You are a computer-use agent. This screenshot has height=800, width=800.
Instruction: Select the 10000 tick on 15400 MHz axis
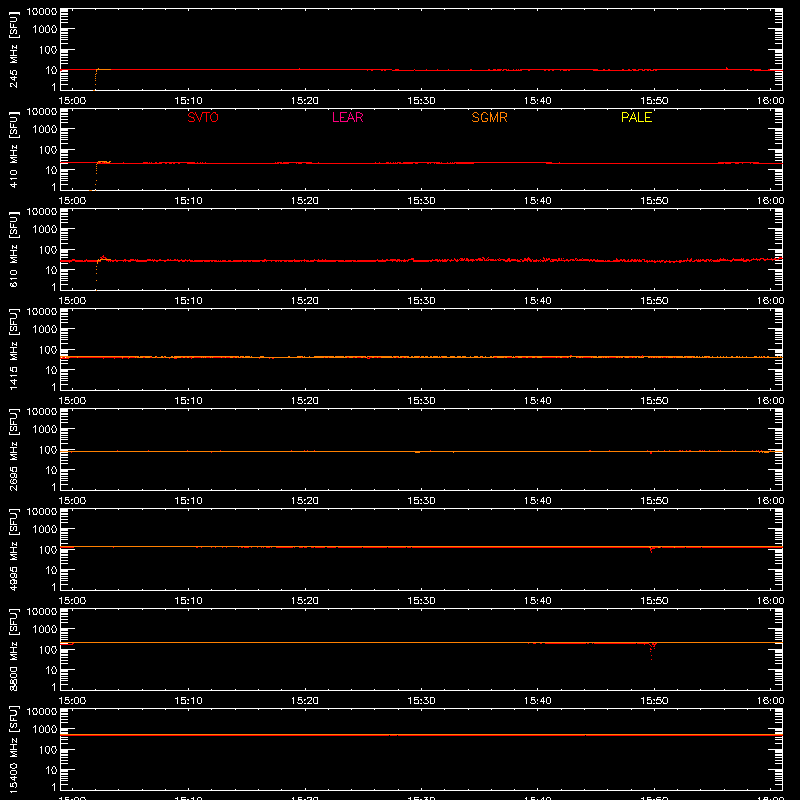[x=42, y=712]
